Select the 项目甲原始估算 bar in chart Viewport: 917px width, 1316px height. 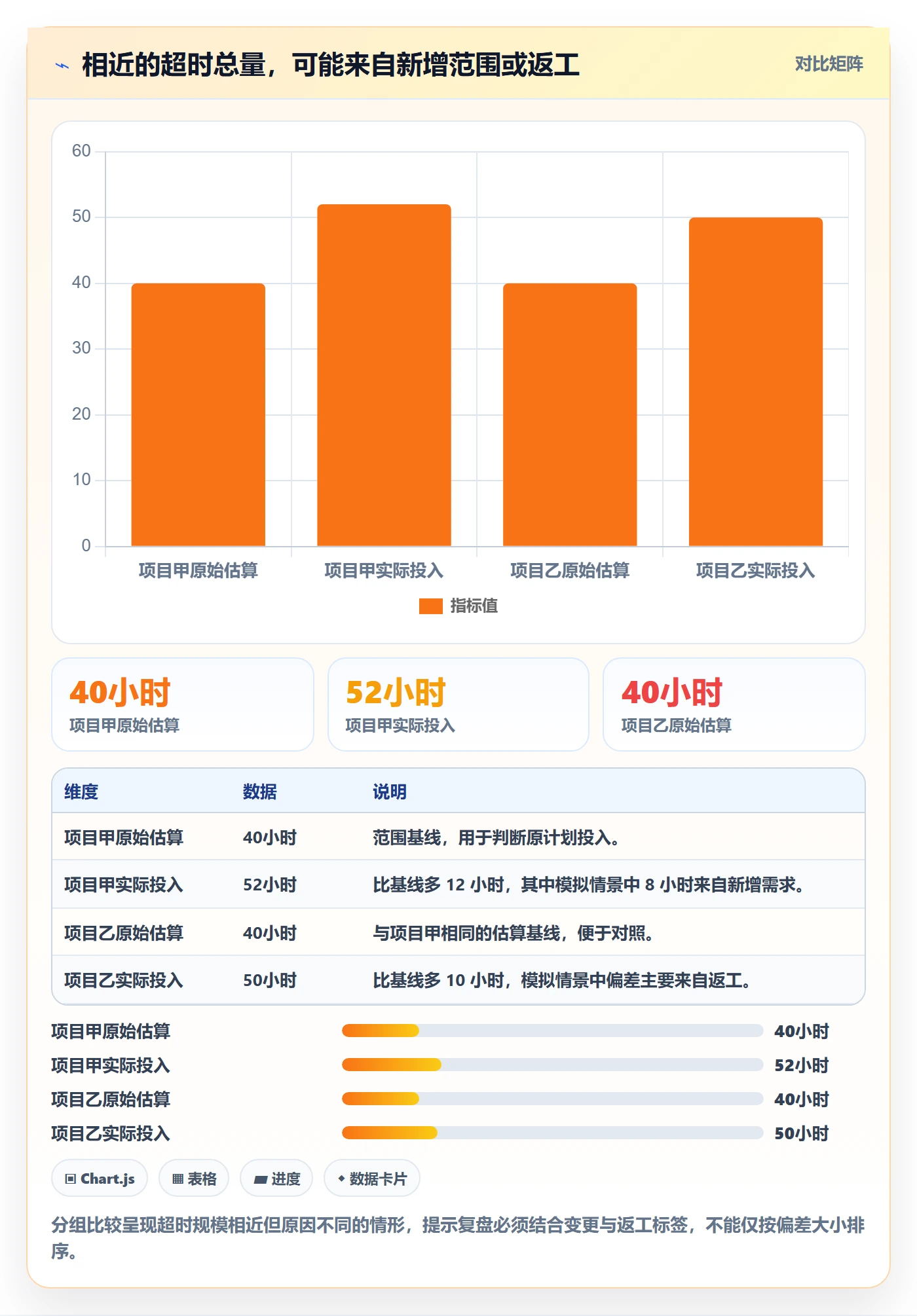[x=198, y=414]
